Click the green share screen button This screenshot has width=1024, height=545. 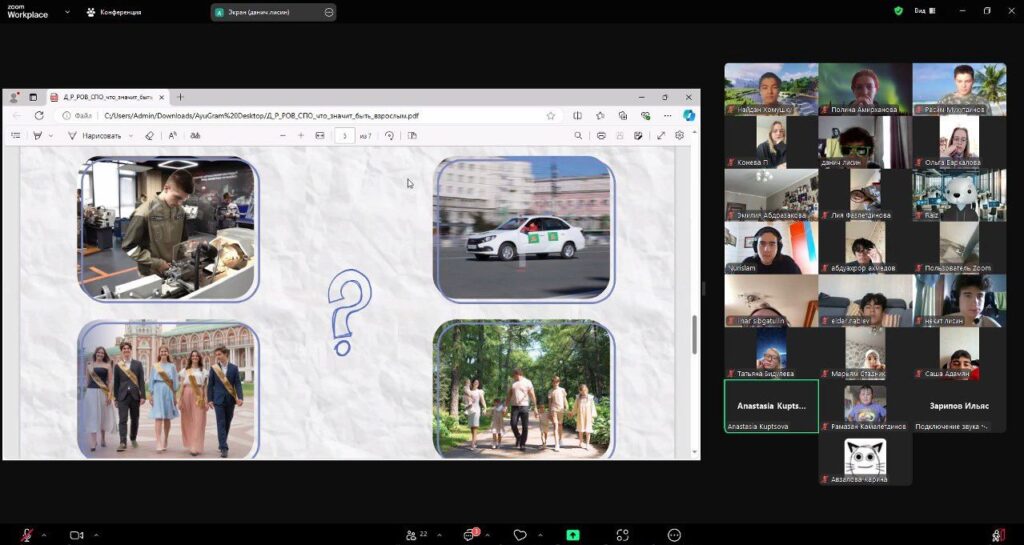click(x=572, y=535)
